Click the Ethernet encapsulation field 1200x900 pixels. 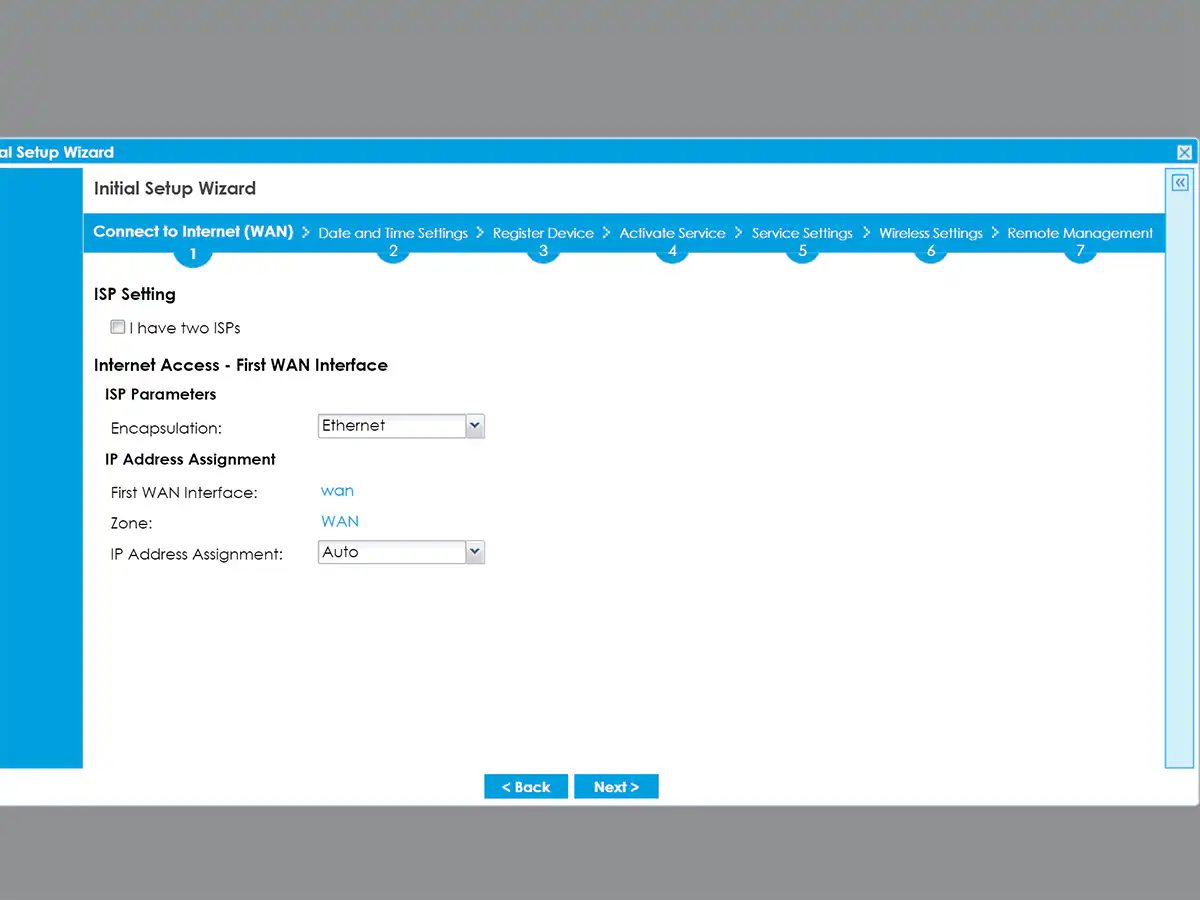pos(392,426)
